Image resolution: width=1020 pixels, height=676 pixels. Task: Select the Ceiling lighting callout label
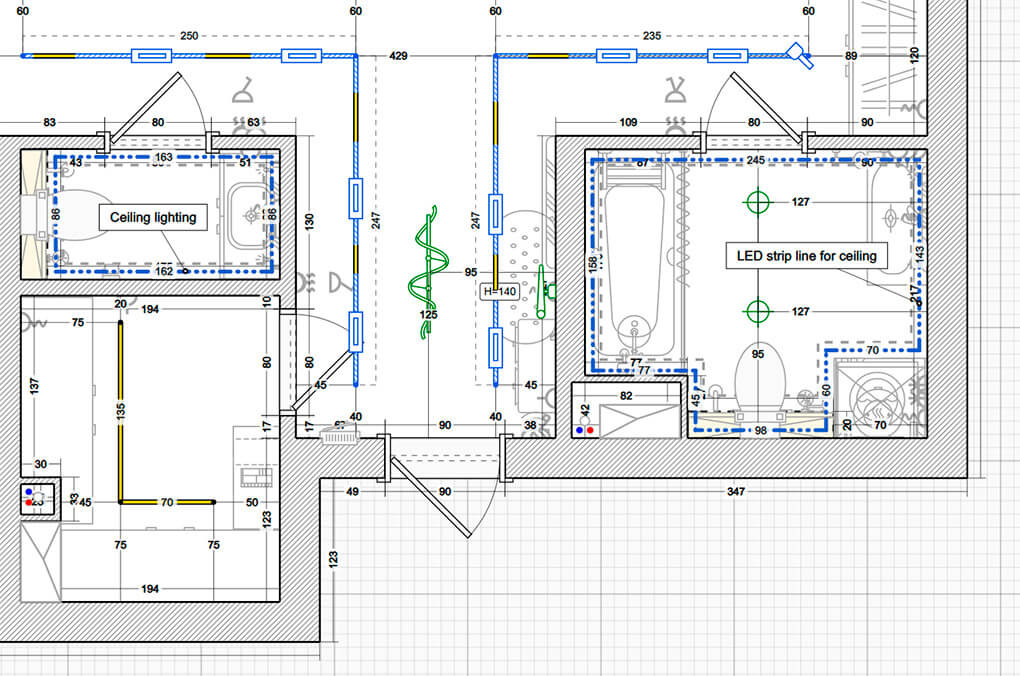pos(153,217)
